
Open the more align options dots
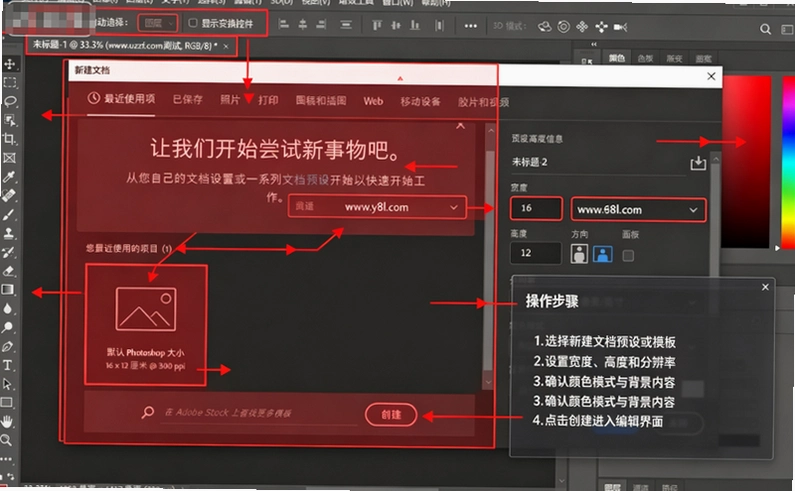tap(471, 26)
